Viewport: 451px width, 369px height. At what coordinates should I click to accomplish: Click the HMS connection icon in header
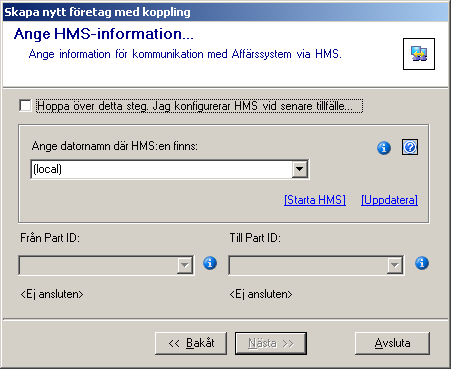point(419,54)
